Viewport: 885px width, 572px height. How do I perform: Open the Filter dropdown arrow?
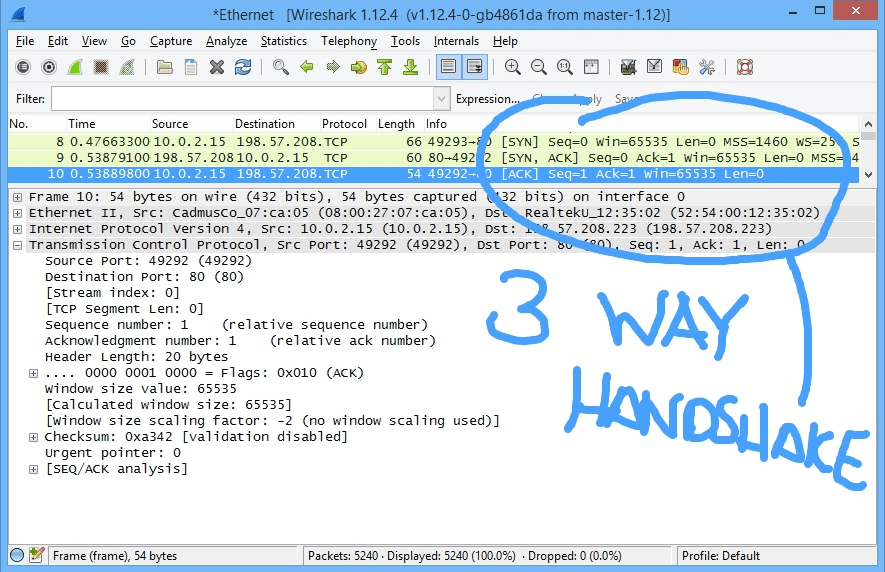pyautogui.click(x=441, y=99)
